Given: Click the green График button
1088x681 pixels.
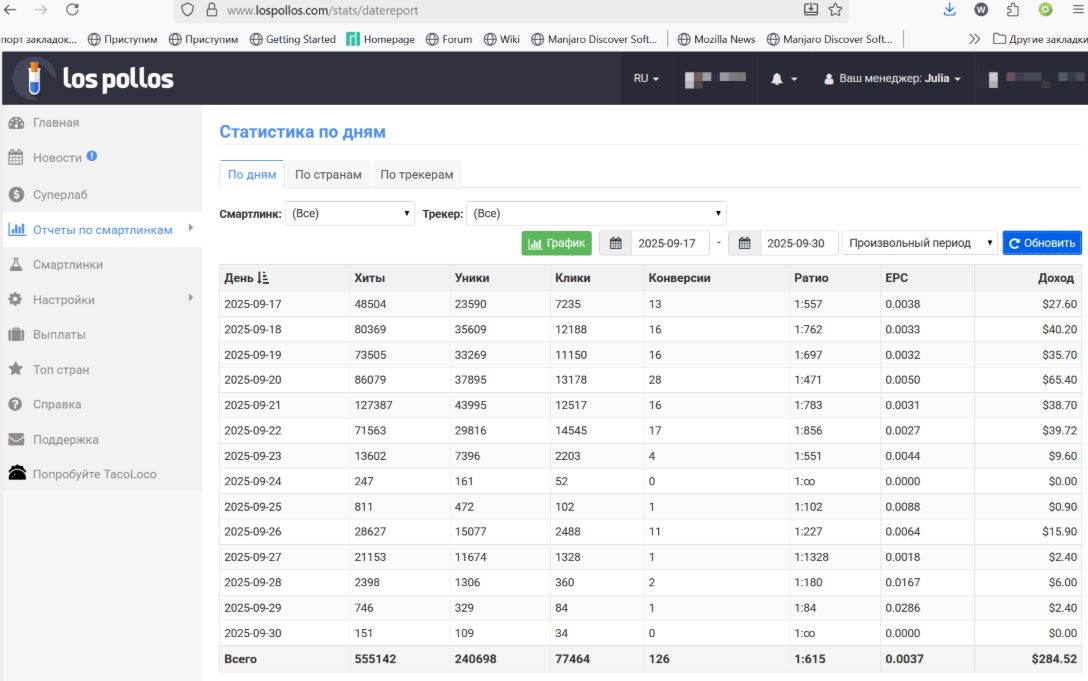Looking at the screenshot, I should 556,243.
